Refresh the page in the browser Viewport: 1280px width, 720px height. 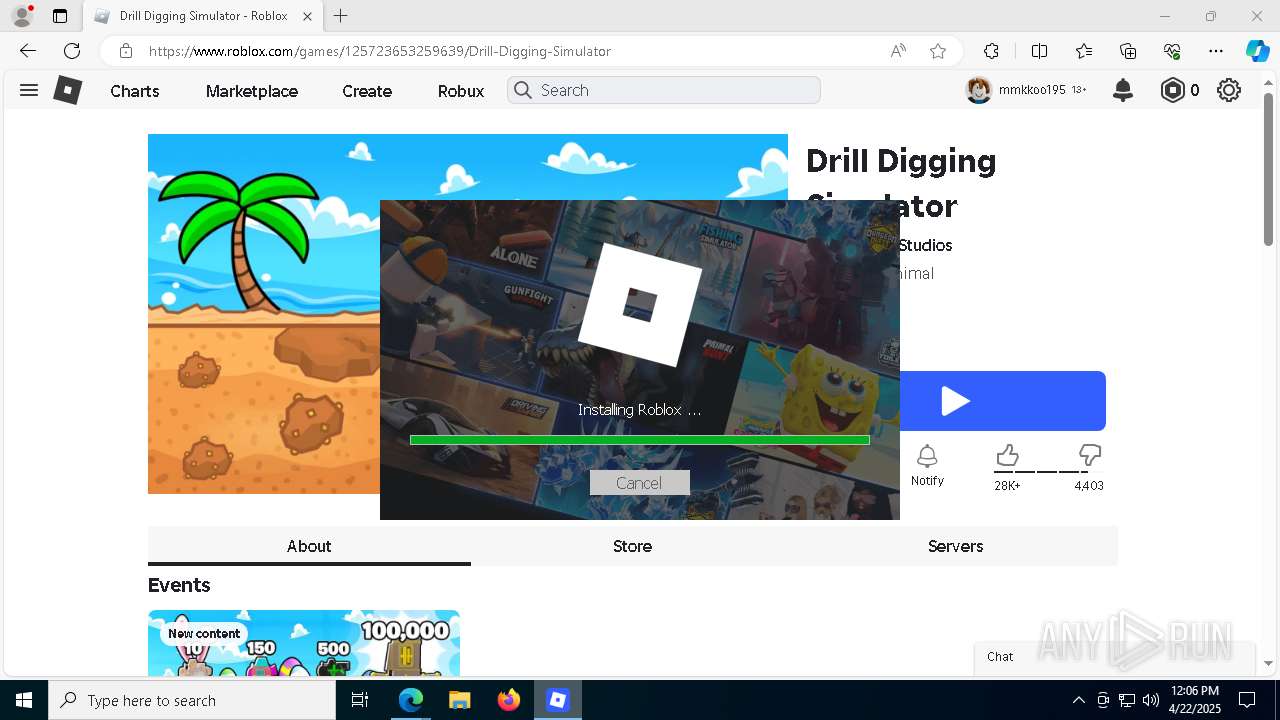pos(72,51)
